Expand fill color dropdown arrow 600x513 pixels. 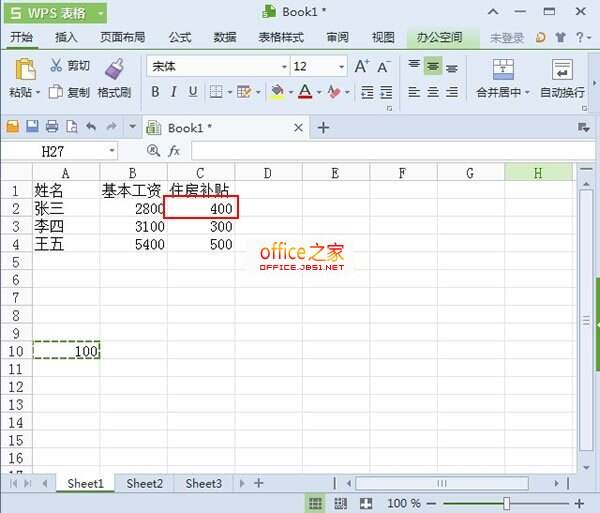[291, 92]
